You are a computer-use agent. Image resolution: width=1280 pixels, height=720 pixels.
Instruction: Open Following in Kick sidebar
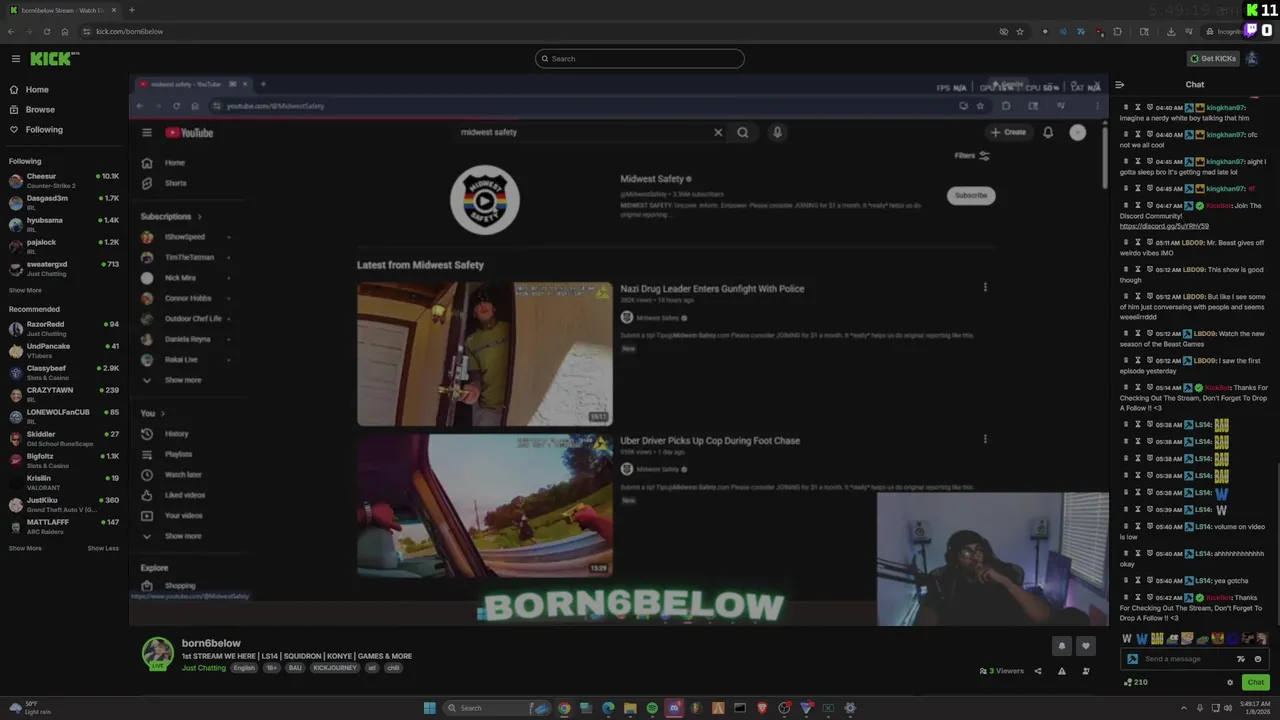pyautogui.click(x=44, y=130)
